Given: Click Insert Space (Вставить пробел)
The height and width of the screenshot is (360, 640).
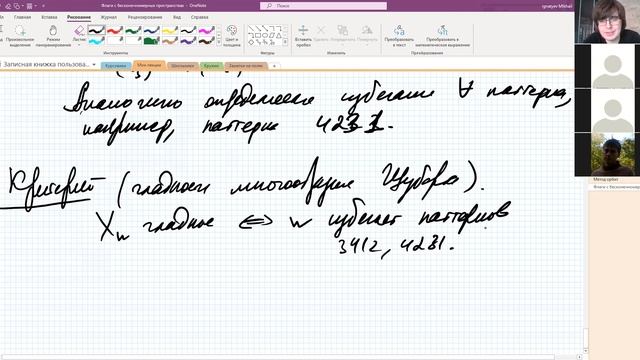Looking at the screenshot, I should tap(303, 36).
